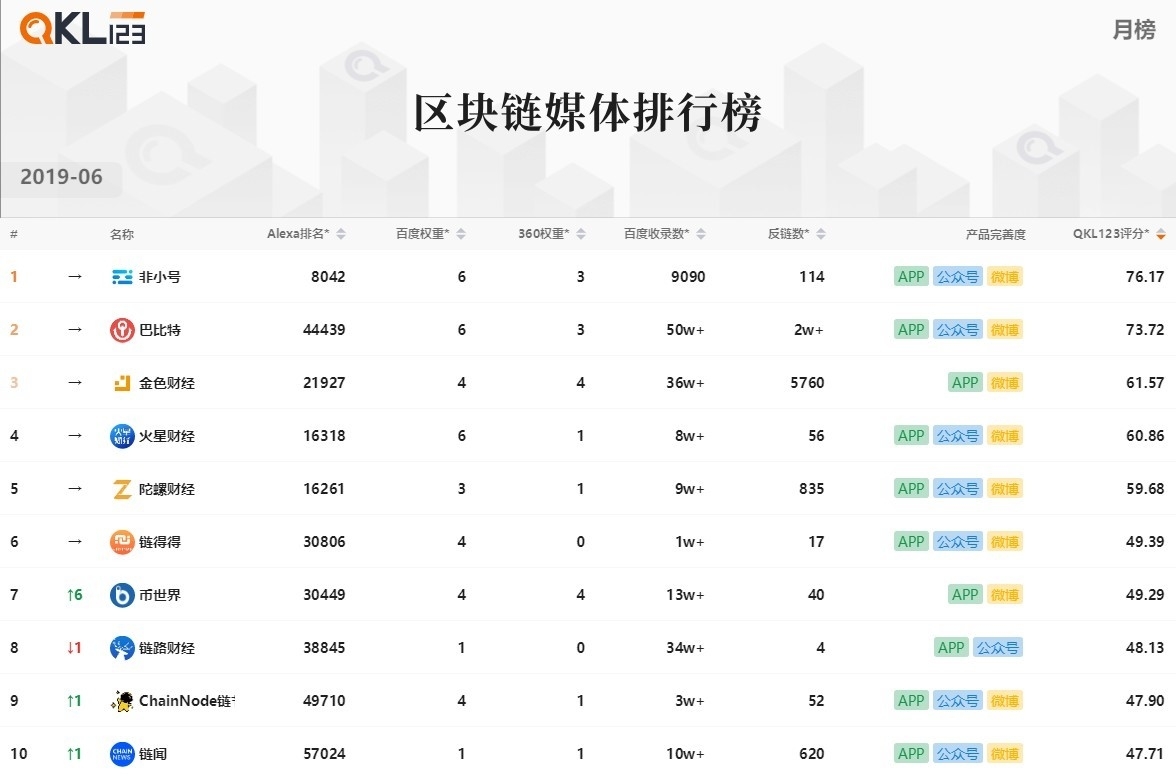Open the 陀螺财经 name link

(x=166, y=489)
